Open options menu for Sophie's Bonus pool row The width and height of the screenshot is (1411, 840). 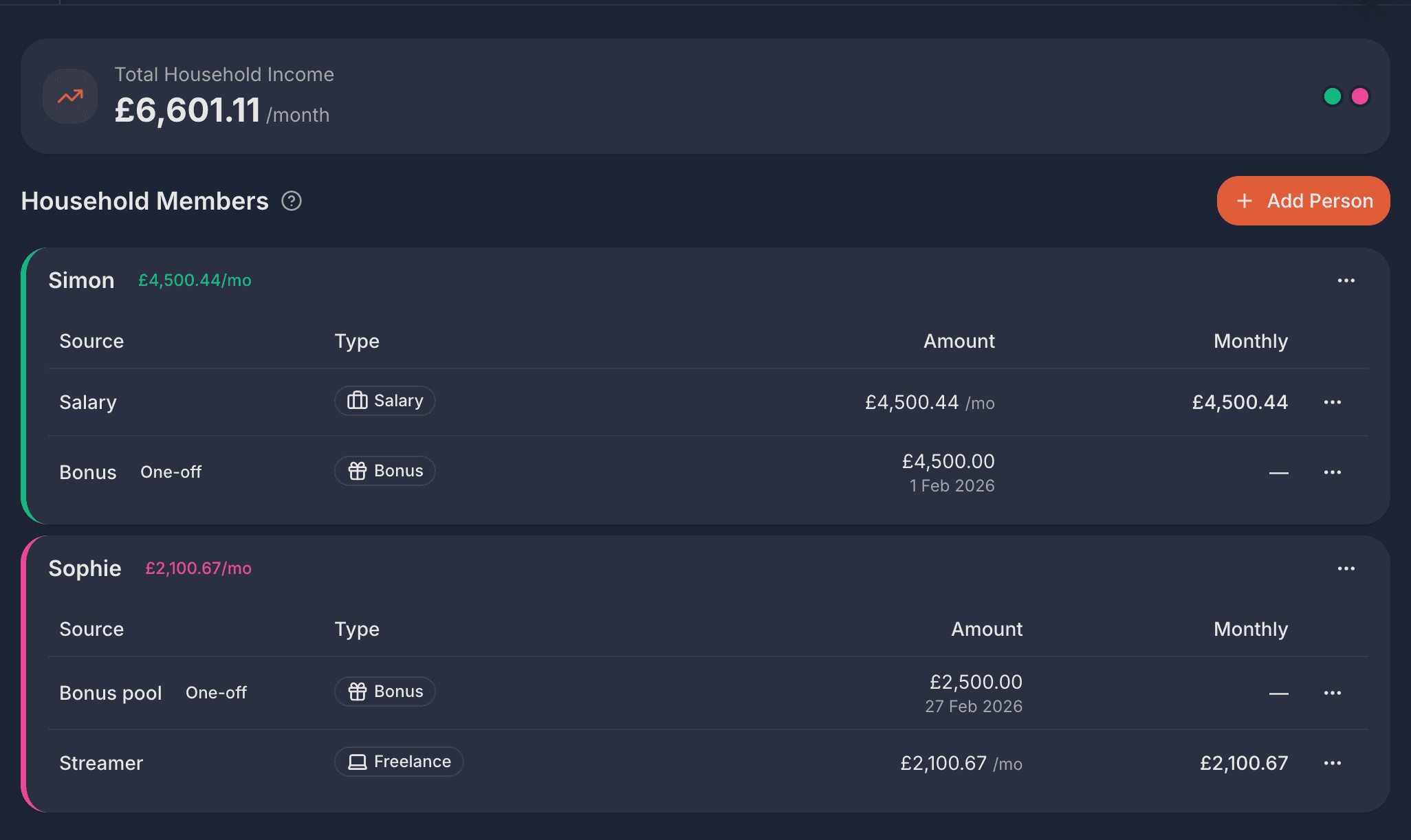(x=1333, y=692)
